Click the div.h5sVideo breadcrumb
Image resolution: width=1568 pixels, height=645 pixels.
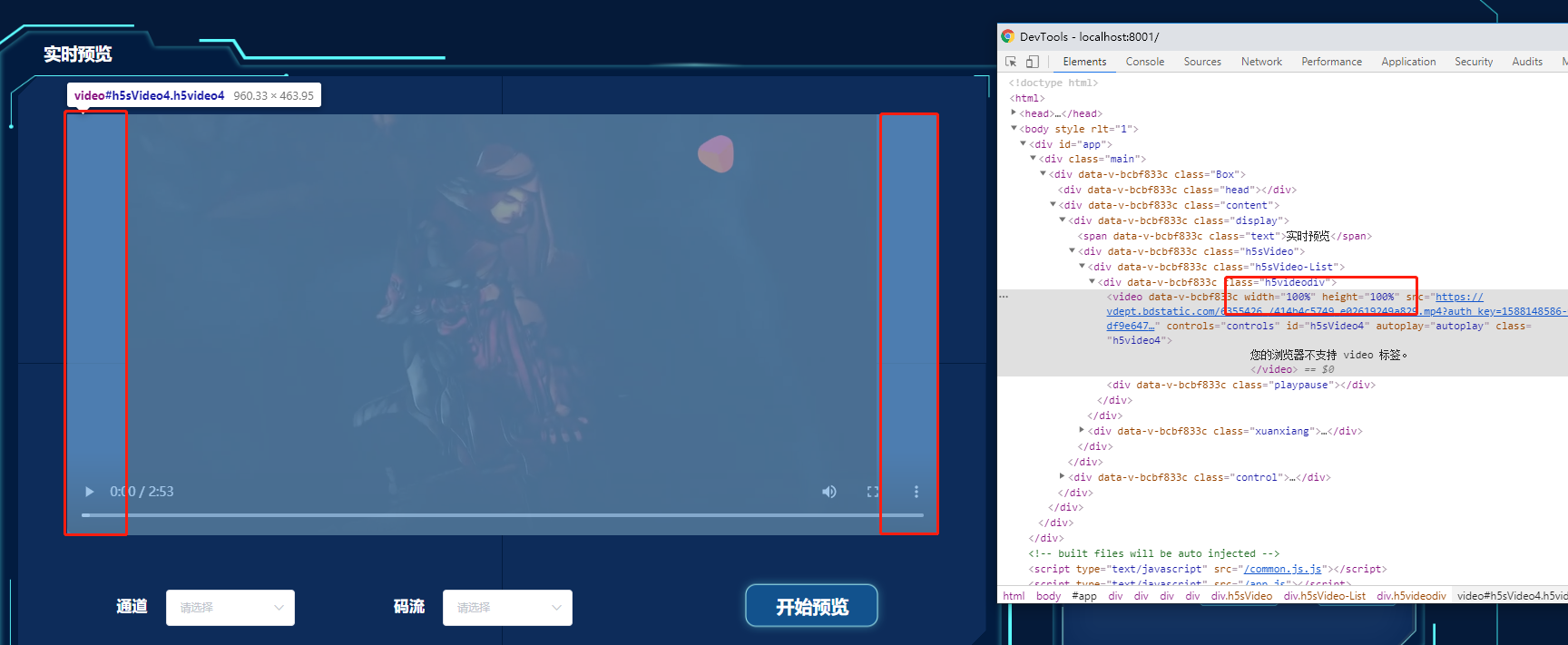[1241, 596]
